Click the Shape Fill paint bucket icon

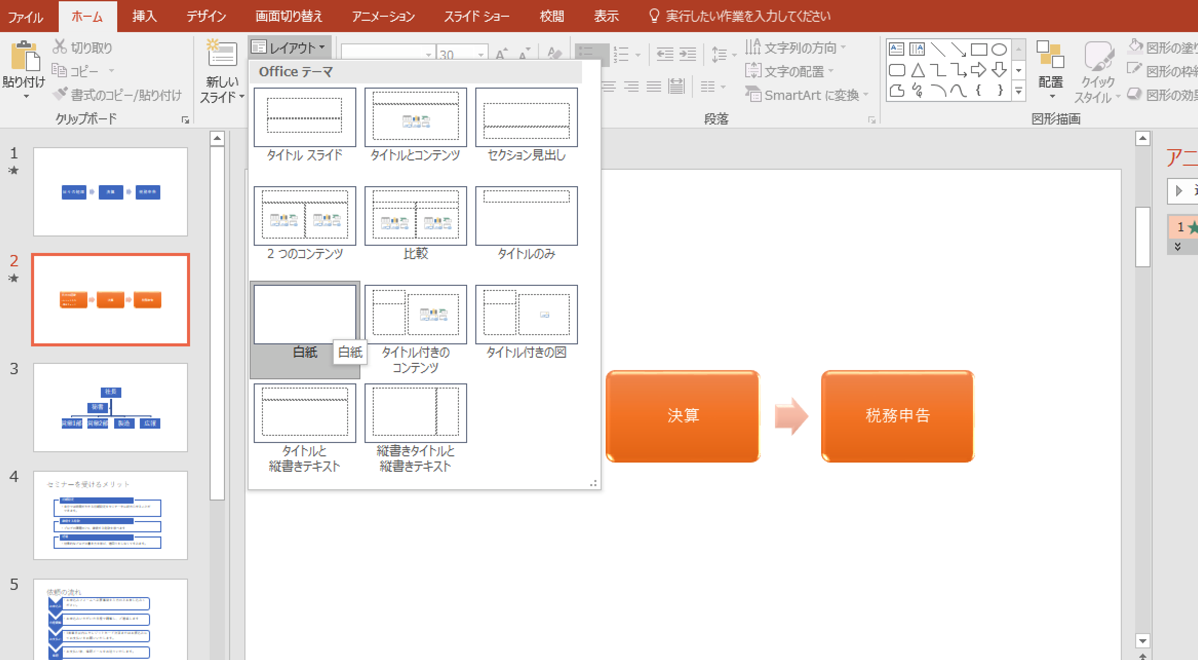1135,47
